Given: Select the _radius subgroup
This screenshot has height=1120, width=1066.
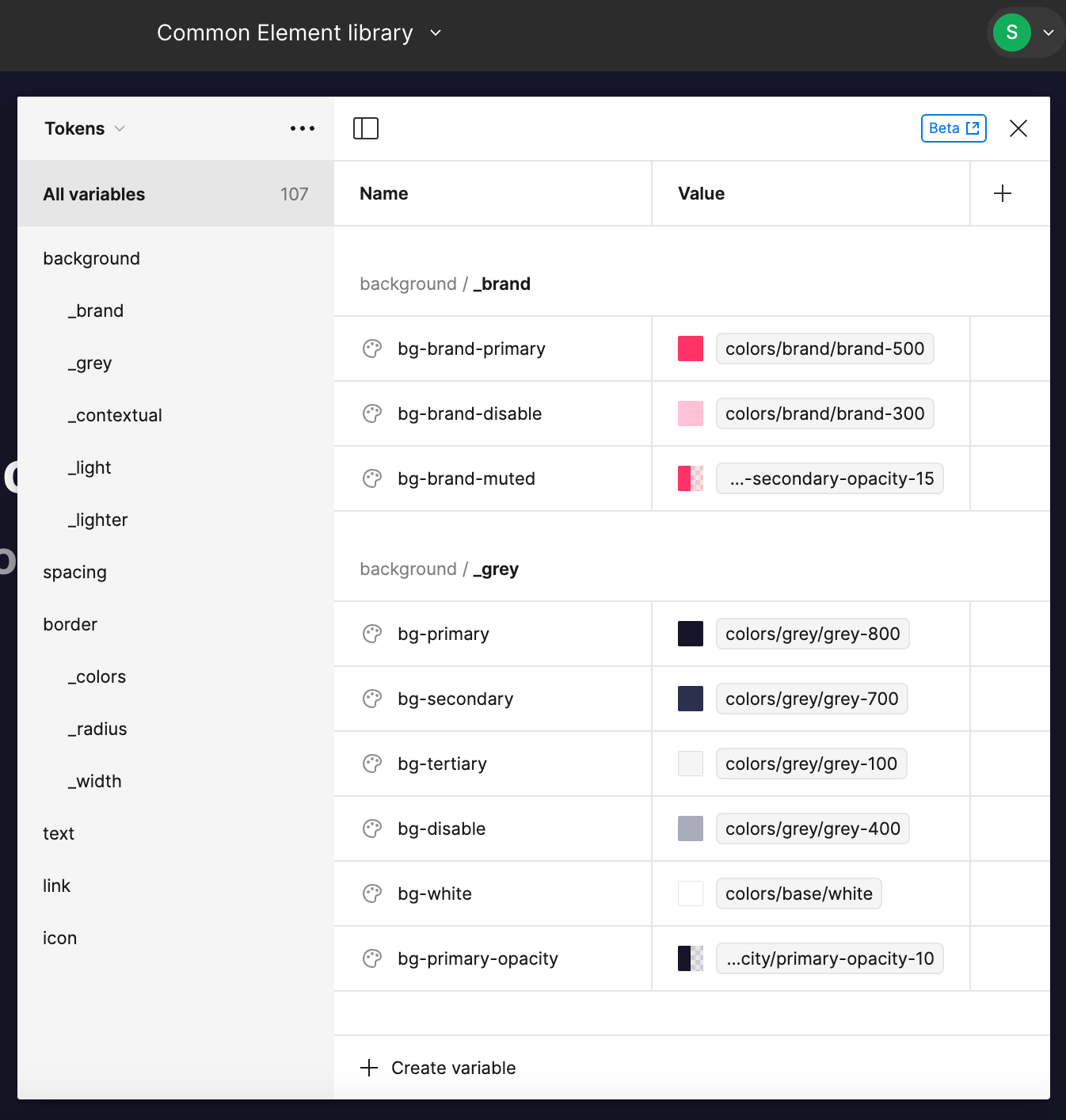Looking at the screenshot, I should [x=97, y=729].
